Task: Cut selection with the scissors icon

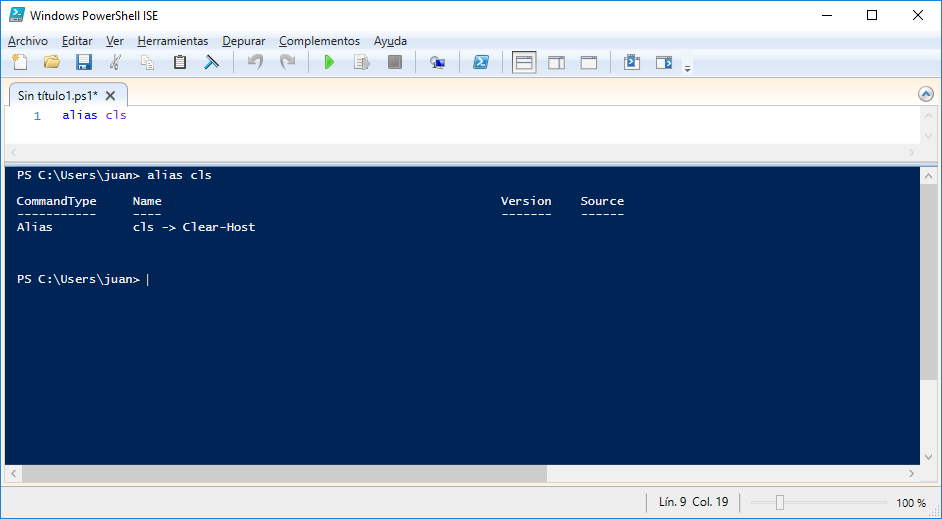Action: click(x=115, y=62)
